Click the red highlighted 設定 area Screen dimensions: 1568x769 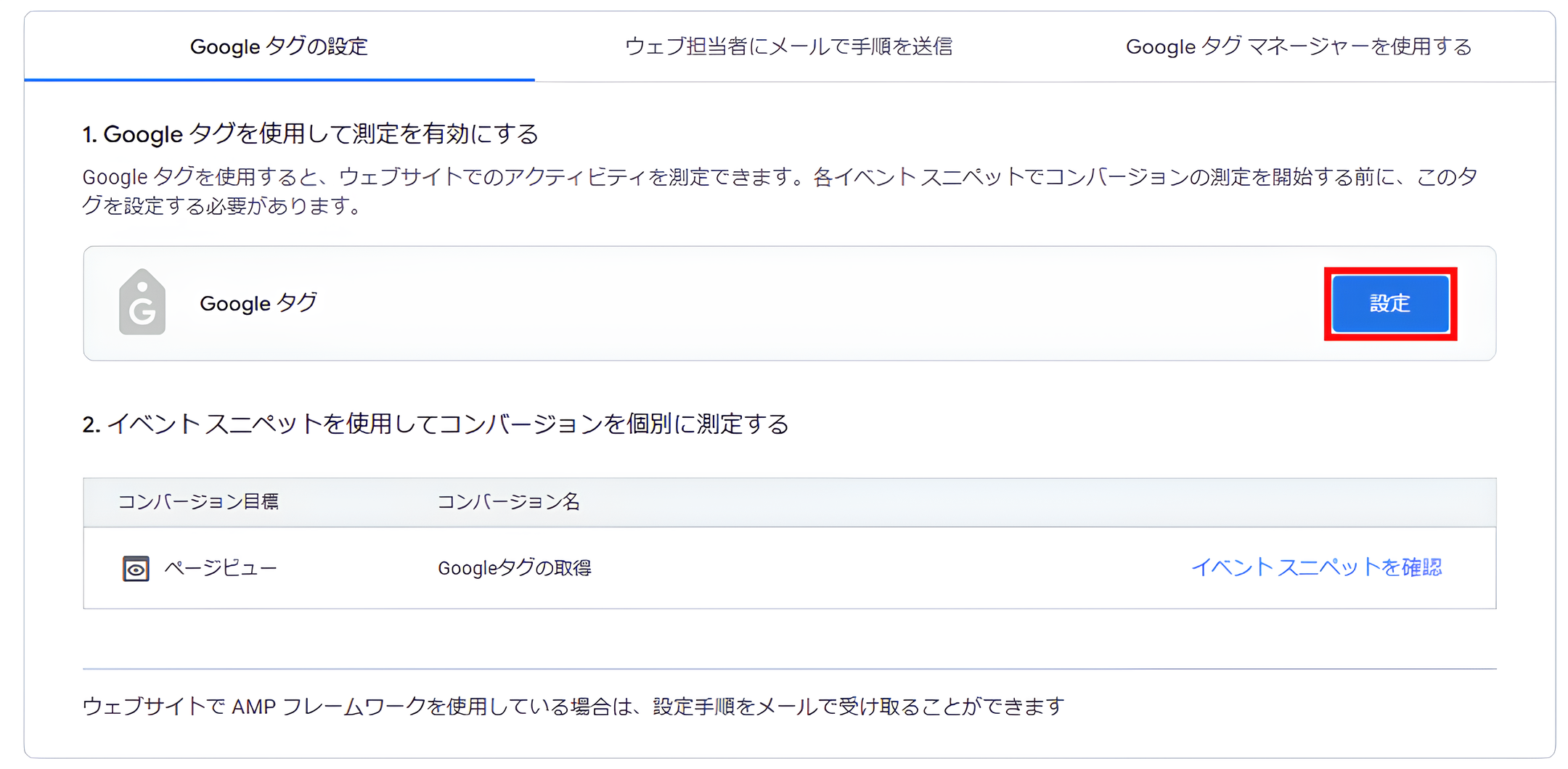pos(1389,304)
